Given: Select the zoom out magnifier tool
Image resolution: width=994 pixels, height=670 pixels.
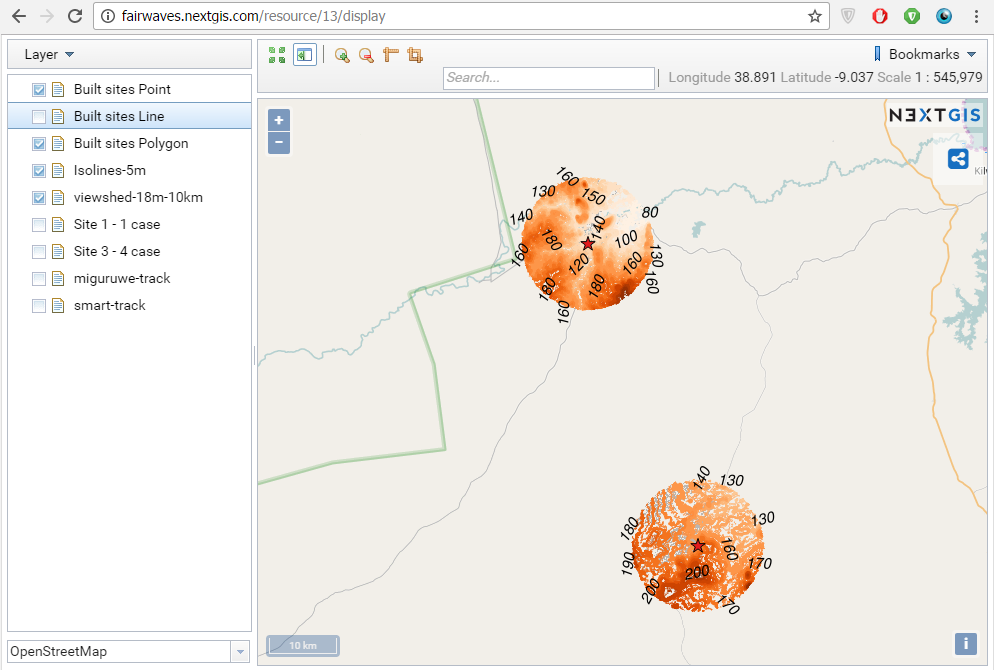Looking at the screenshot, I should 366,56.
